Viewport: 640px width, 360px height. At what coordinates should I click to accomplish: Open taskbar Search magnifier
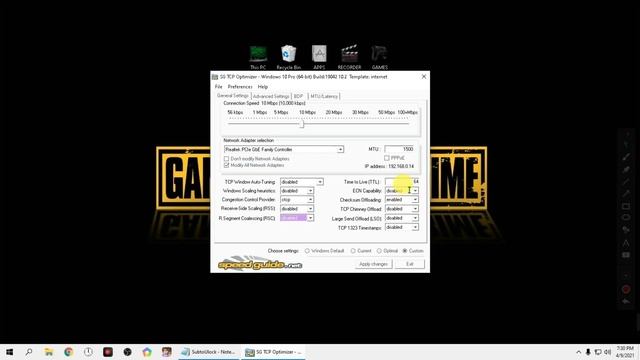[29, 352]
